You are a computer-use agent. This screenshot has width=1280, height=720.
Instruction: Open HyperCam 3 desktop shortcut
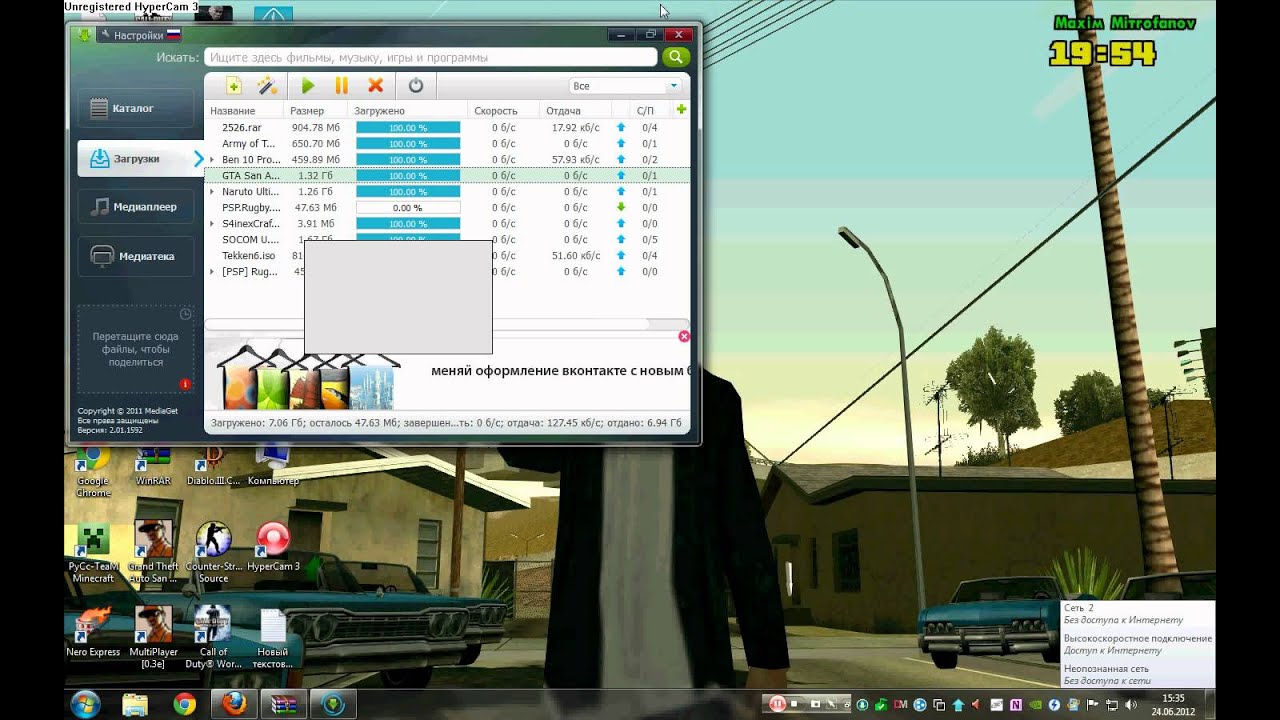click(x=273, y=546)
